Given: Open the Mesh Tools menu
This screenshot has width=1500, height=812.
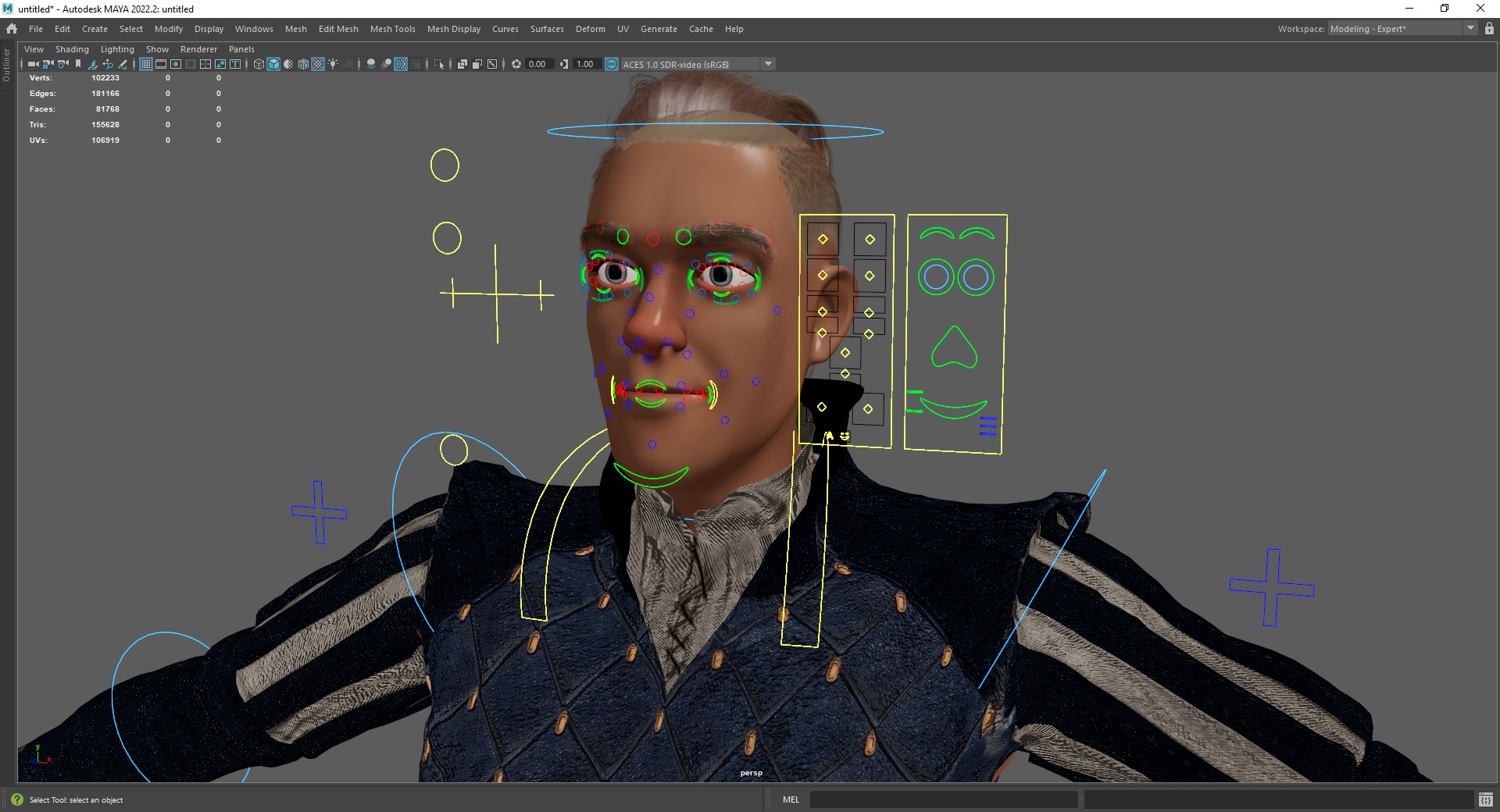Looking at the screenshot, I should click(x=392, y=29).
